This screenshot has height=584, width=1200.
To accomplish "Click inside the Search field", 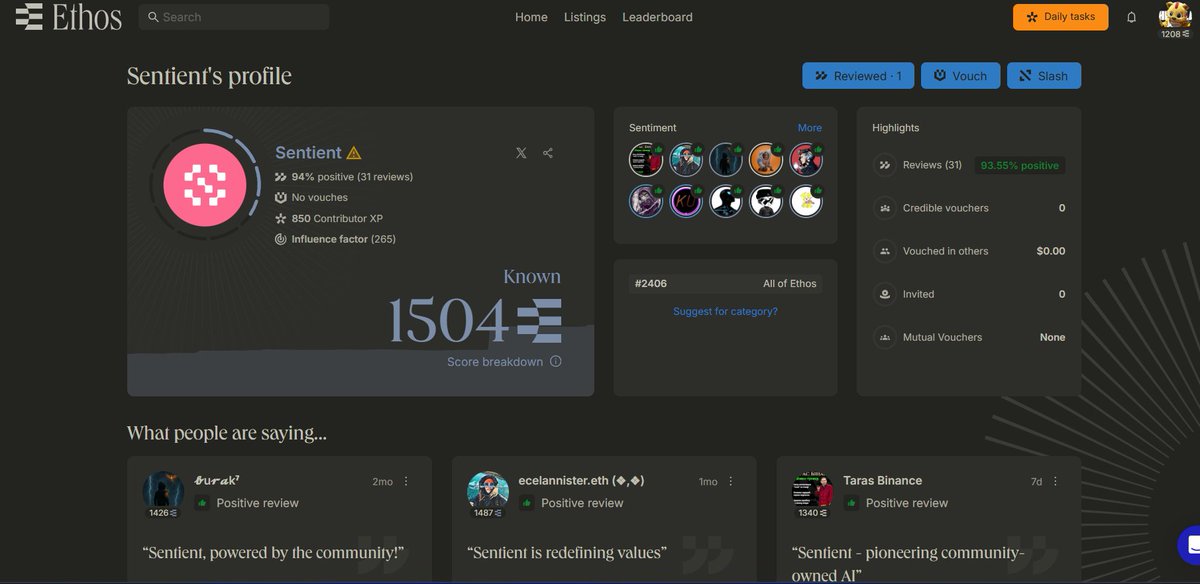I will pos(233,17).
